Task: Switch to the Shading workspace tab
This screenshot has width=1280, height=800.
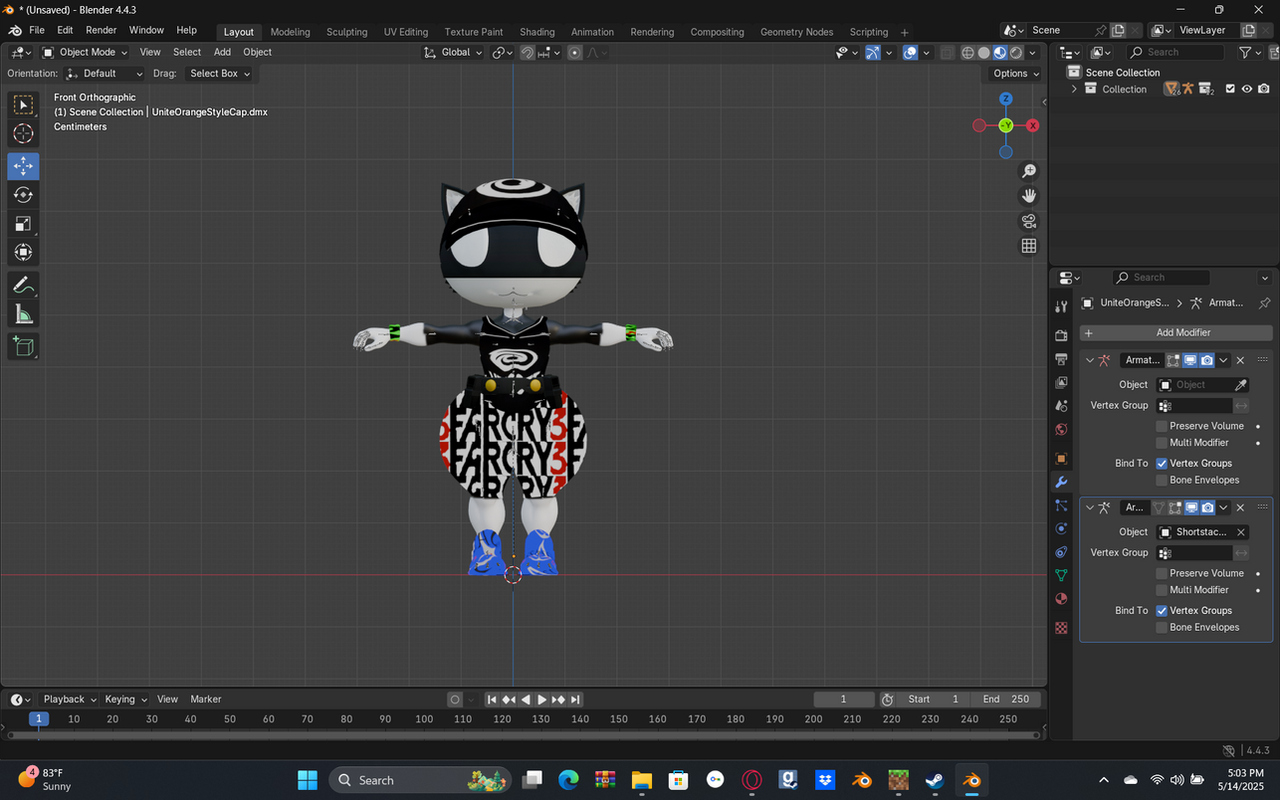Action: [537, 32]
